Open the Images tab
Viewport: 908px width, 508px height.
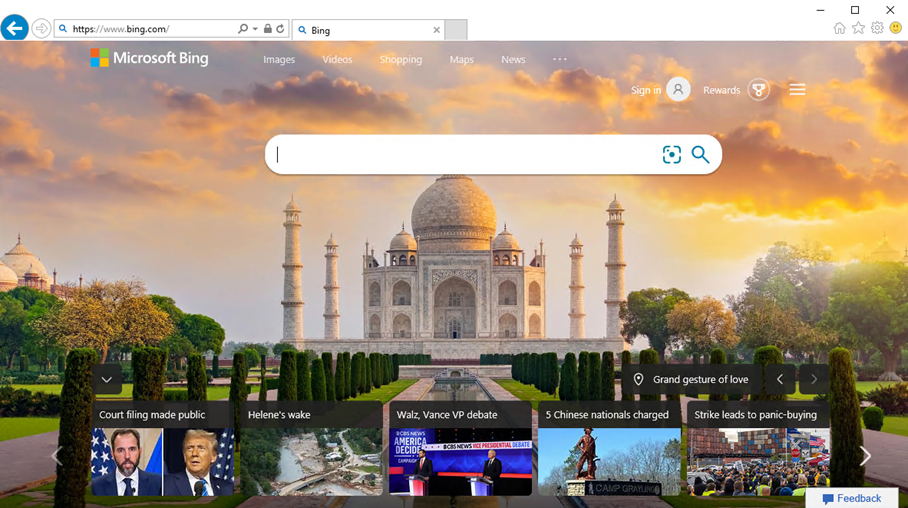[x=279, y=59]
